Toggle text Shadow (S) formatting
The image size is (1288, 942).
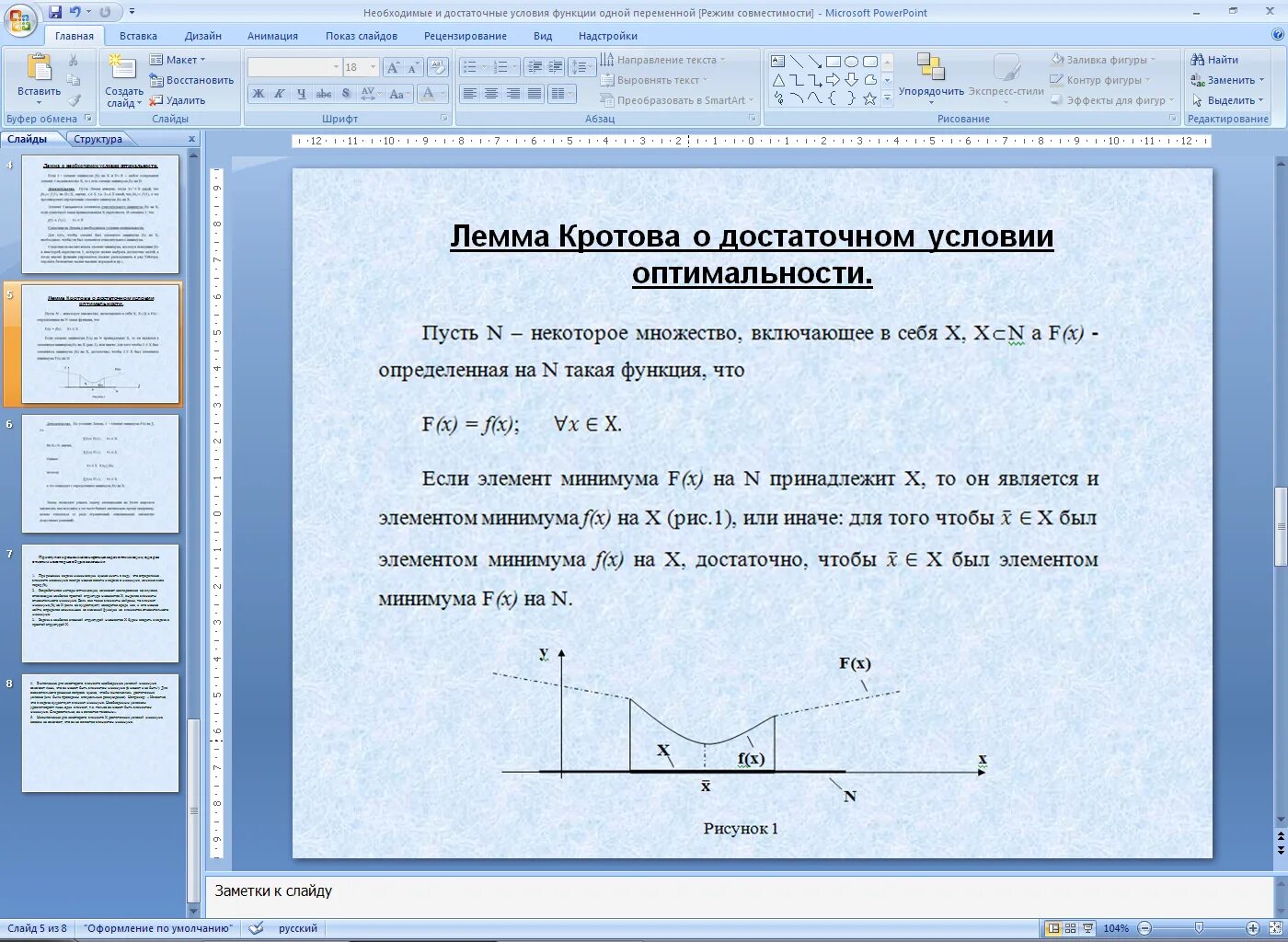(x=346, y=94)
